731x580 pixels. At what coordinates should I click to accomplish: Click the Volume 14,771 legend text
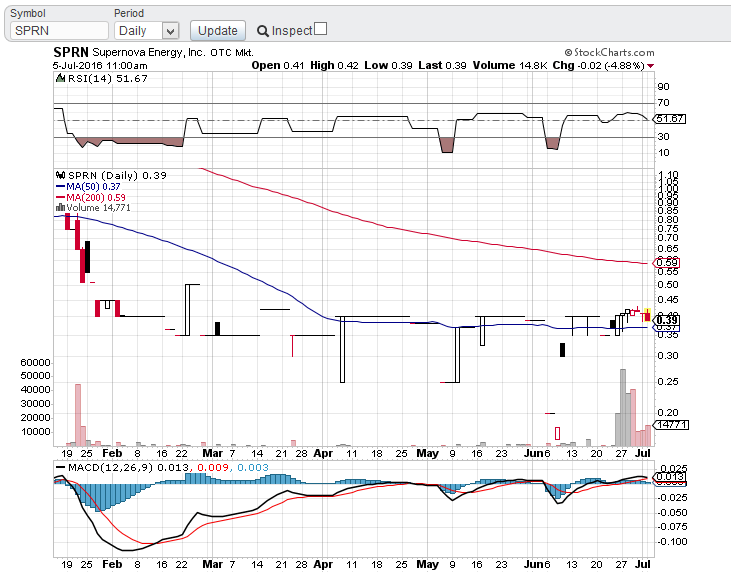click(x=98, y=207)
